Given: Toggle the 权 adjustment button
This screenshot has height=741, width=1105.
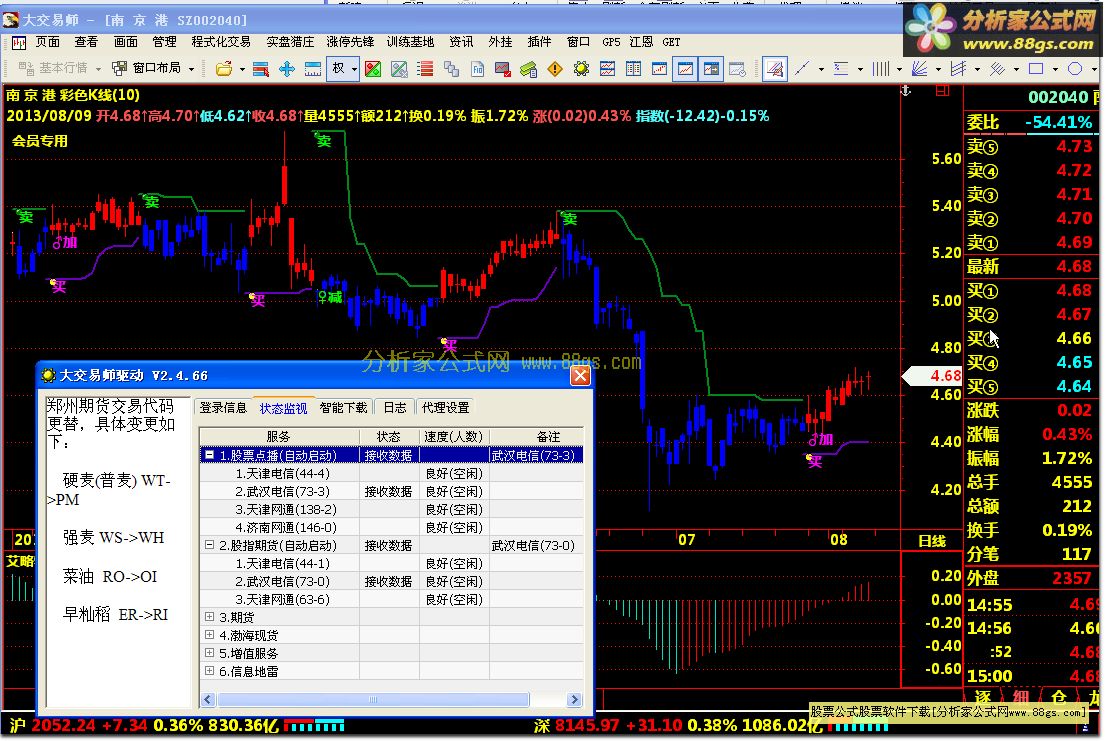Looking at the screenshot, I should pyautogui.click(x=338, y=69).
